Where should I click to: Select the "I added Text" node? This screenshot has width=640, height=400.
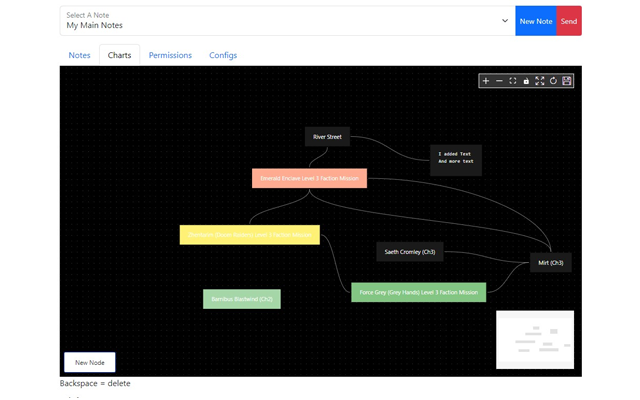tap(456, 160)
